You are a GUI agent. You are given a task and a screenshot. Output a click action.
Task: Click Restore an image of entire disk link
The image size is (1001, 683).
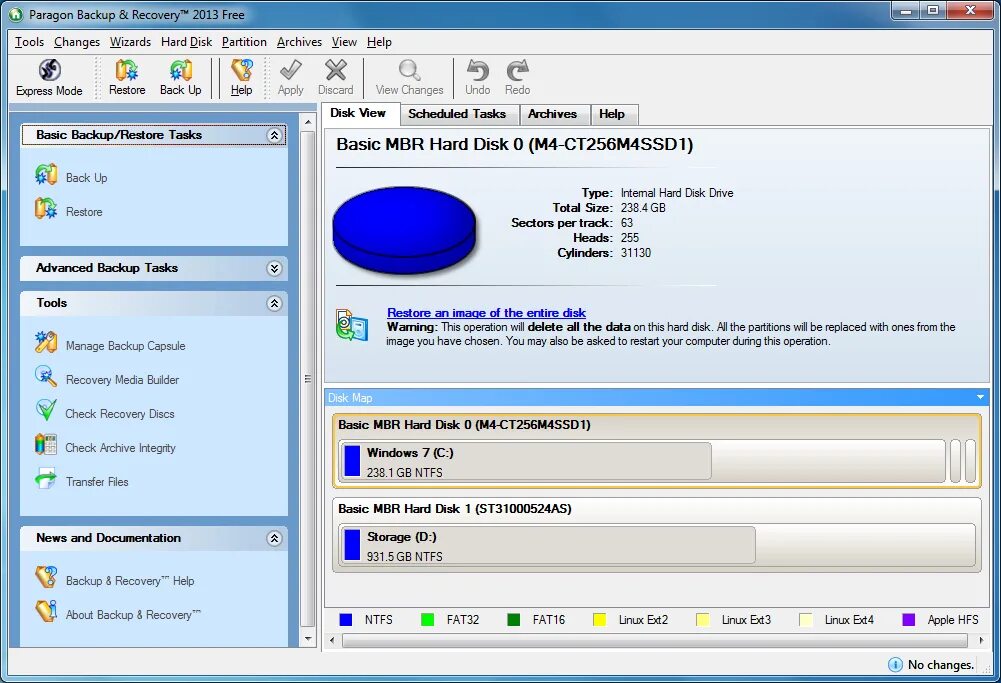[486, 313]
